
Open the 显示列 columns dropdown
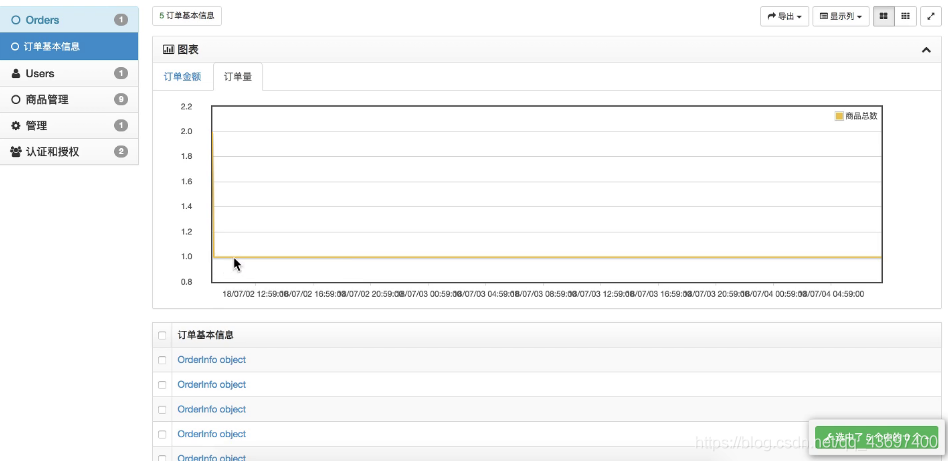coord(841,16)
